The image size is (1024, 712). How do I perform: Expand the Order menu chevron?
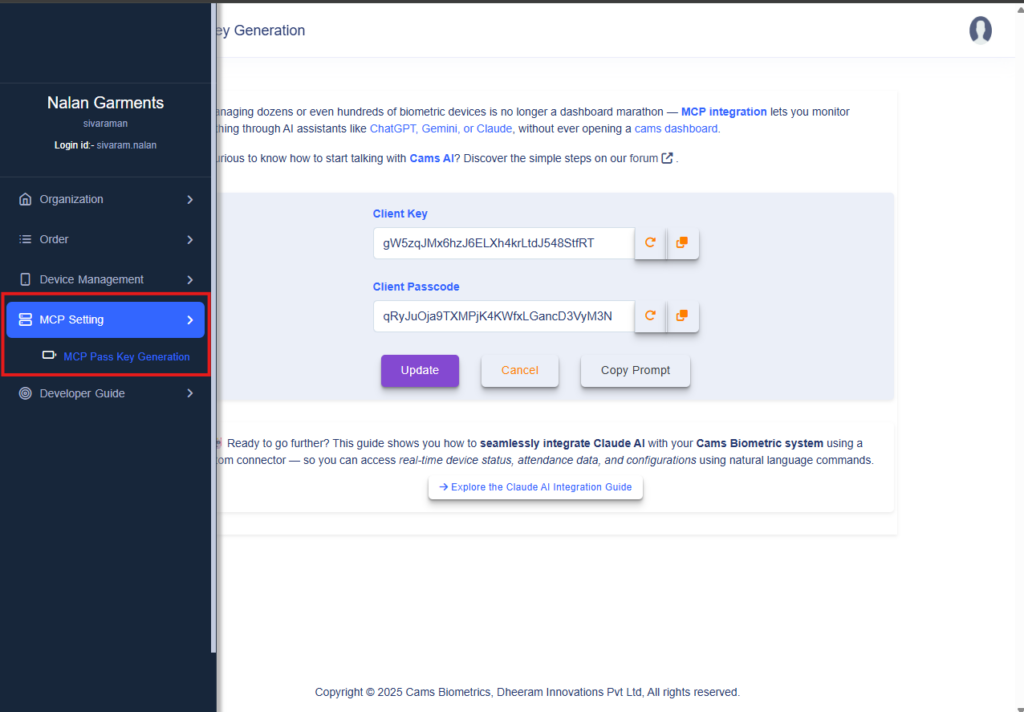click(190, 240)
